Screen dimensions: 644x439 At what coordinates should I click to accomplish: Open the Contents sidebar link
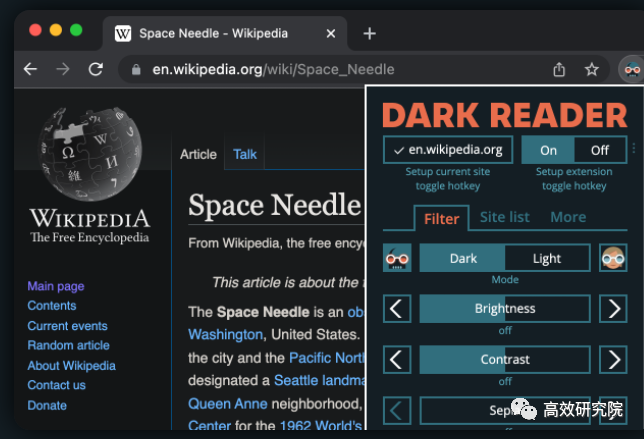coord(52,306)
